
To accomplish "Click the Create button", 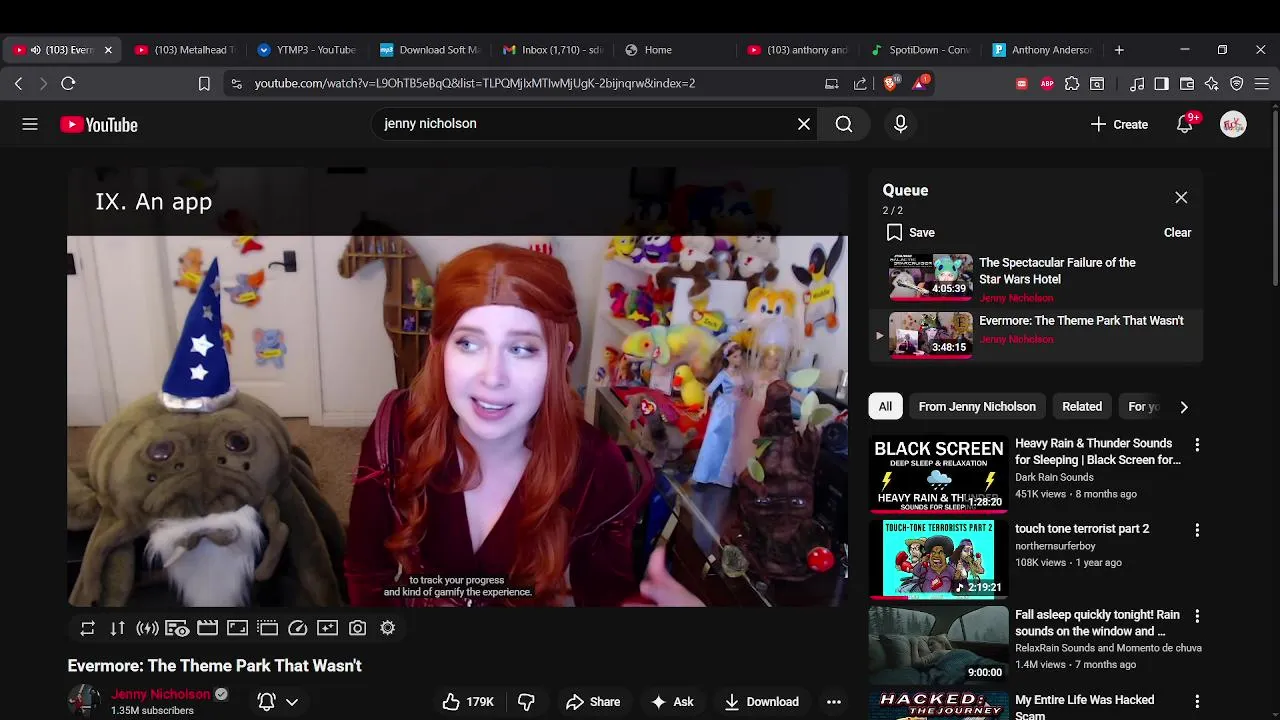I will click(x=1119, y=124).
